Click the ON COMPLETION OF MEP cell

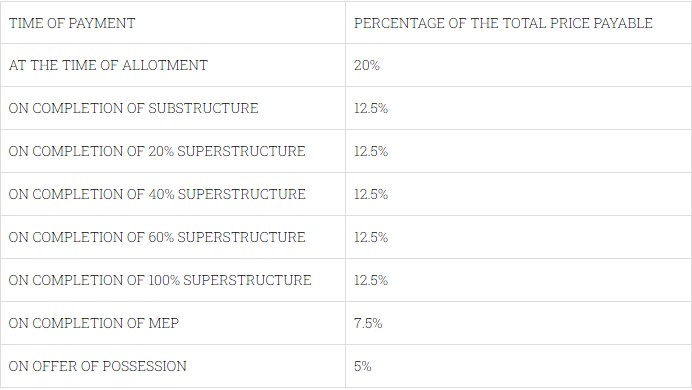point(173,323)
